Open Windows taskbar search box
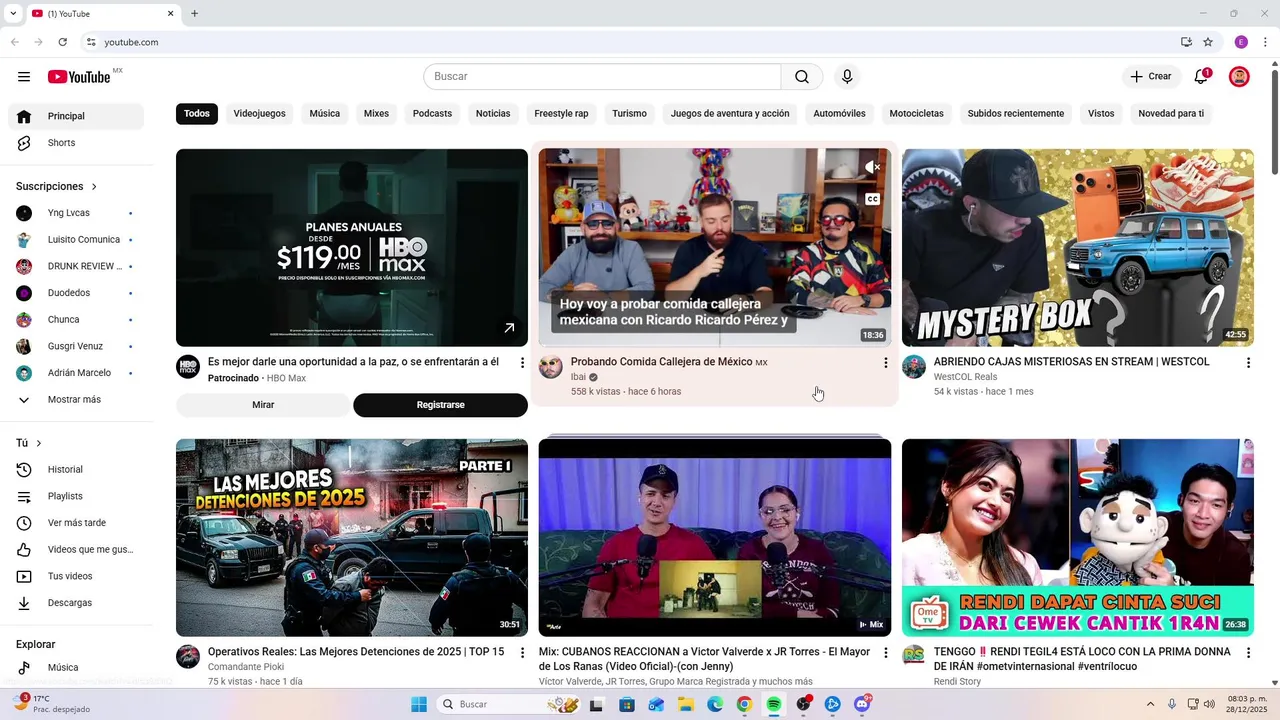Screen dimensions: 1280x720 click(x=510, y=705)
